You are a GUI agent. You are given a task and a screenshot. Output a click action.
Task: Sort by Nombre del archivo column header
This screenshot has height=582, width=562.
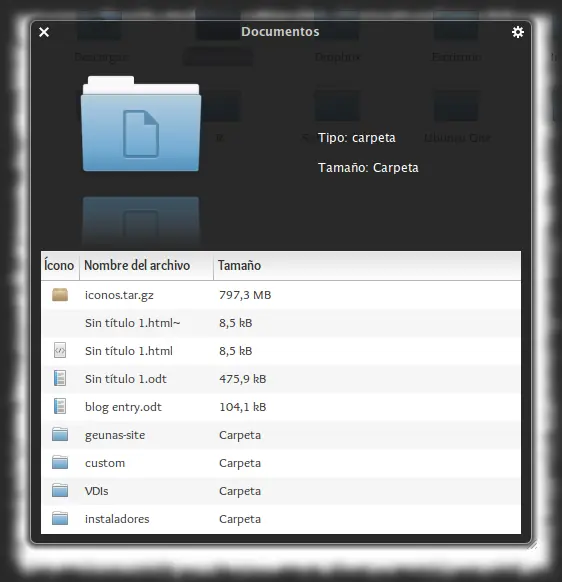[146, 265]
